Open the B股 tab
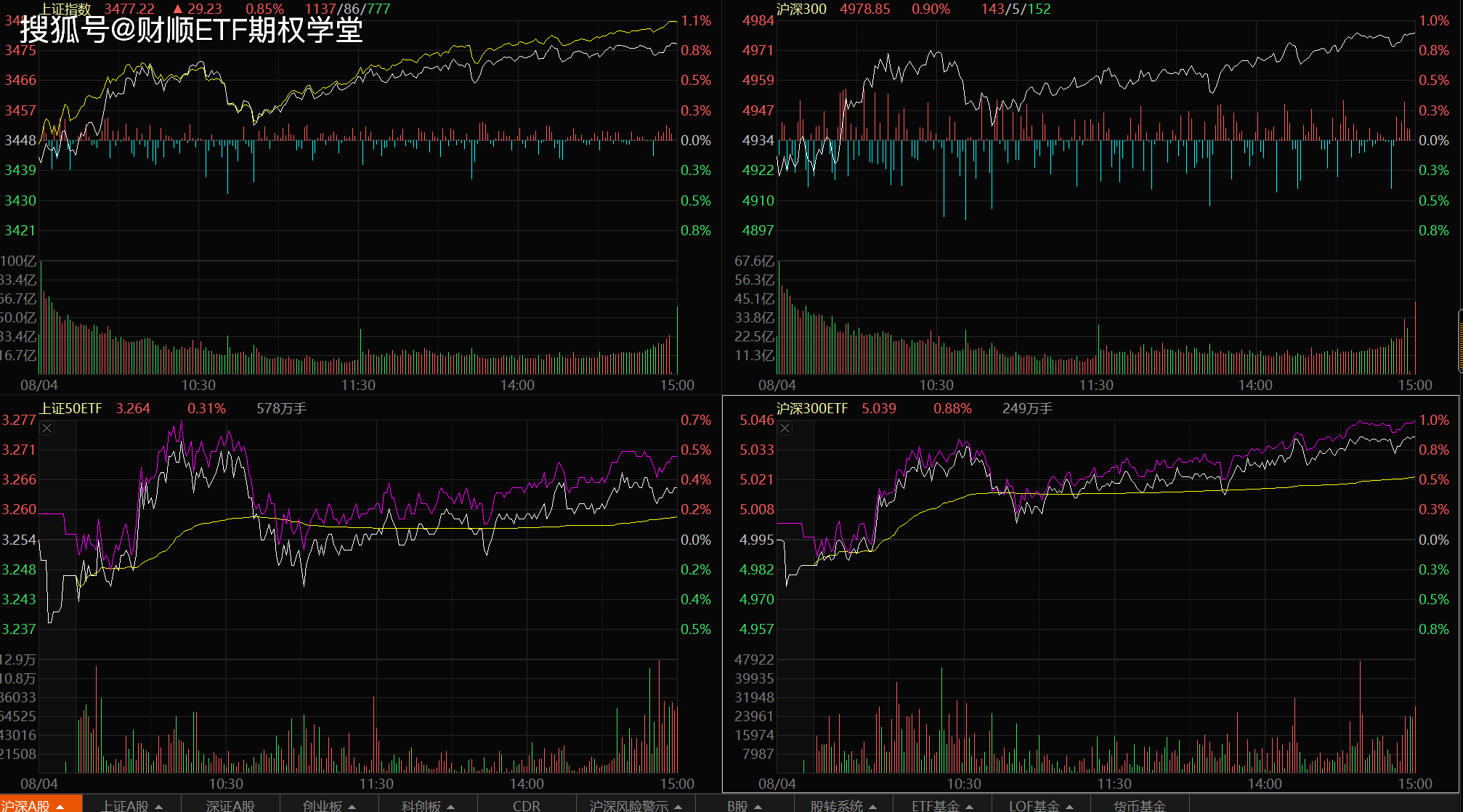This screenshot has height=812, width=1463. tap(737, 805)
